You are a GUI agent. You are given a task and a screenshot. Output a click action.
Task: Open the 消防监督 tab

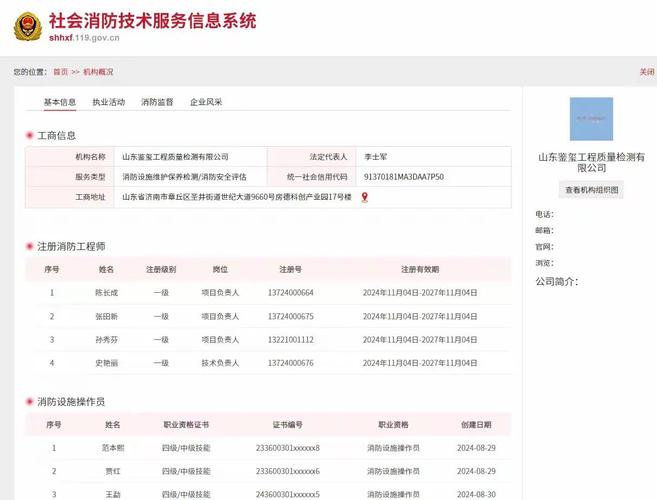pyautogui.click(x=157, y=102)
